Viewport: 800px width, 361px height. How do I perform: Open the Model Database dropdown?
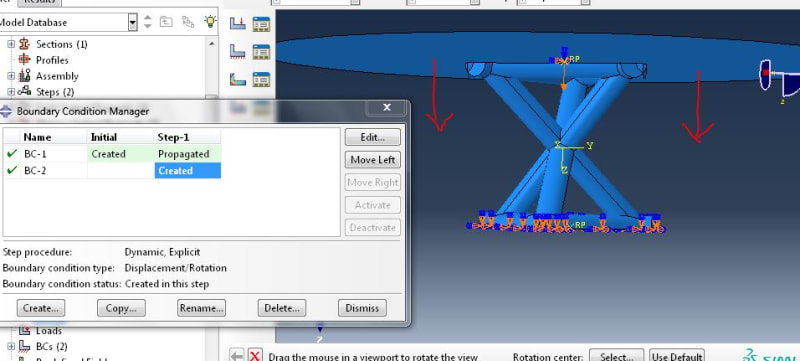point(133,22)
